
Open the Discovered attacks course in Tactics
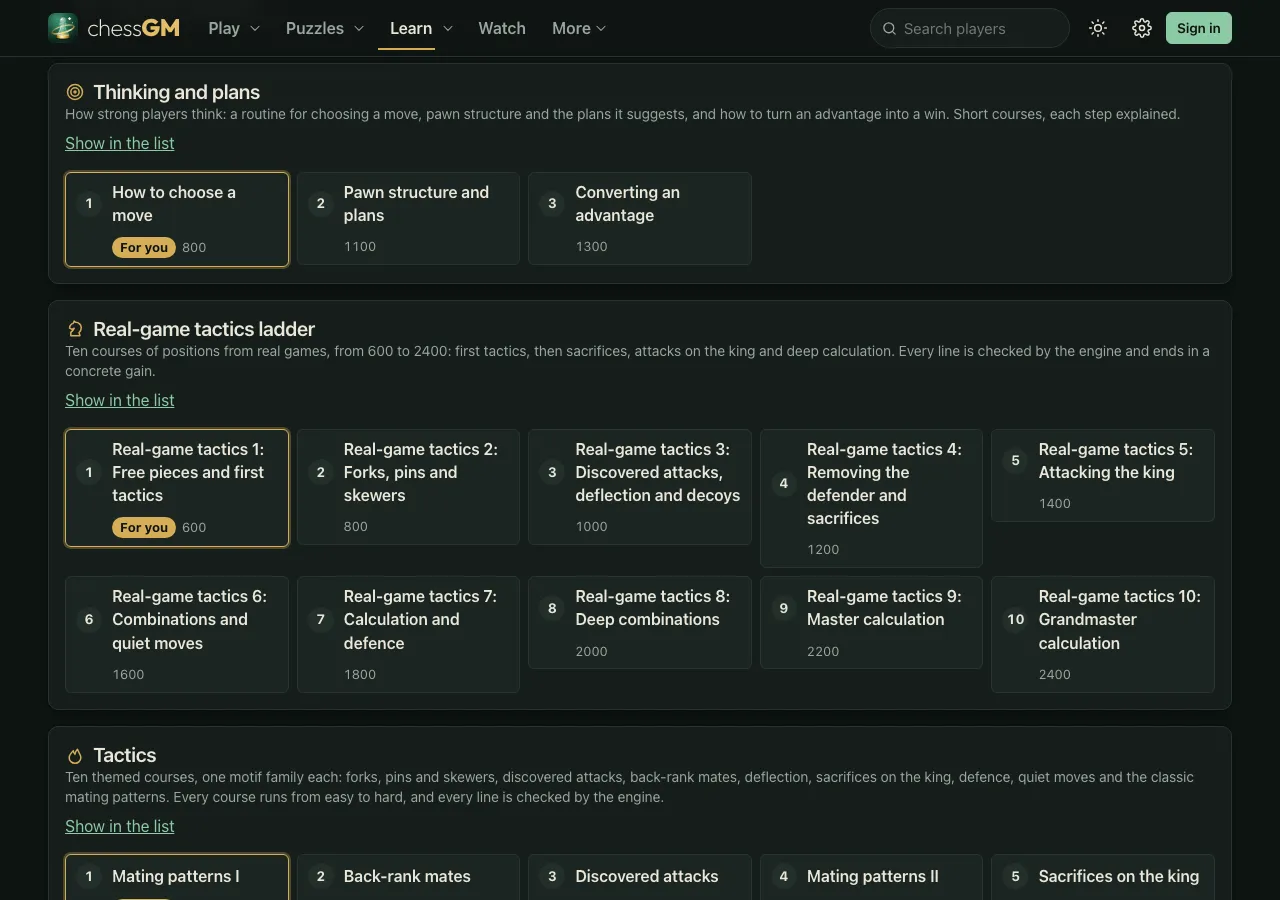tap(640, 877)
